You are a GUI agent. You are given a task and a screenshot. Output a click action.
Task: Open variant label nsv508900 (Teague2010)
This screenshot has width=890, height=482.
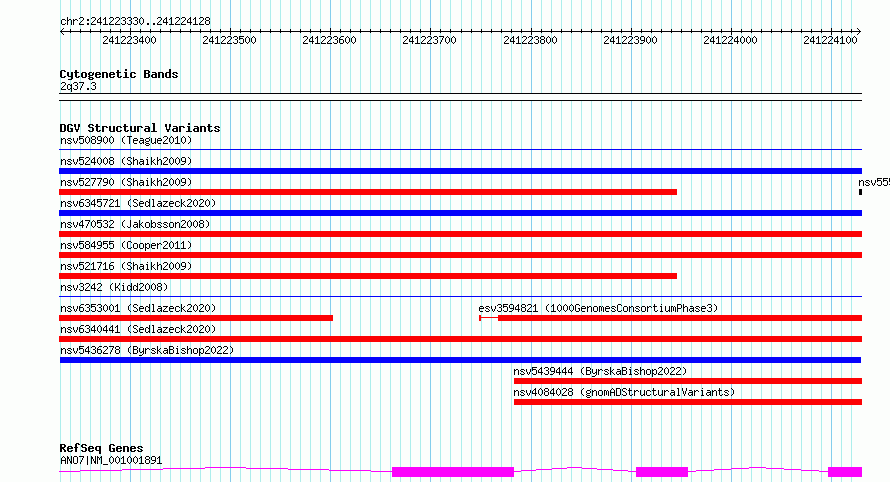[126, 140]
